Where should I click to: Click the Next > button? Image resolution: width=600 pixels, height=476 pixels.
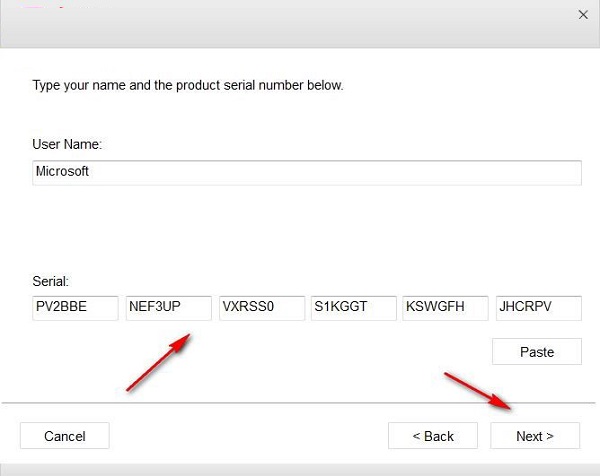(535, 435)
